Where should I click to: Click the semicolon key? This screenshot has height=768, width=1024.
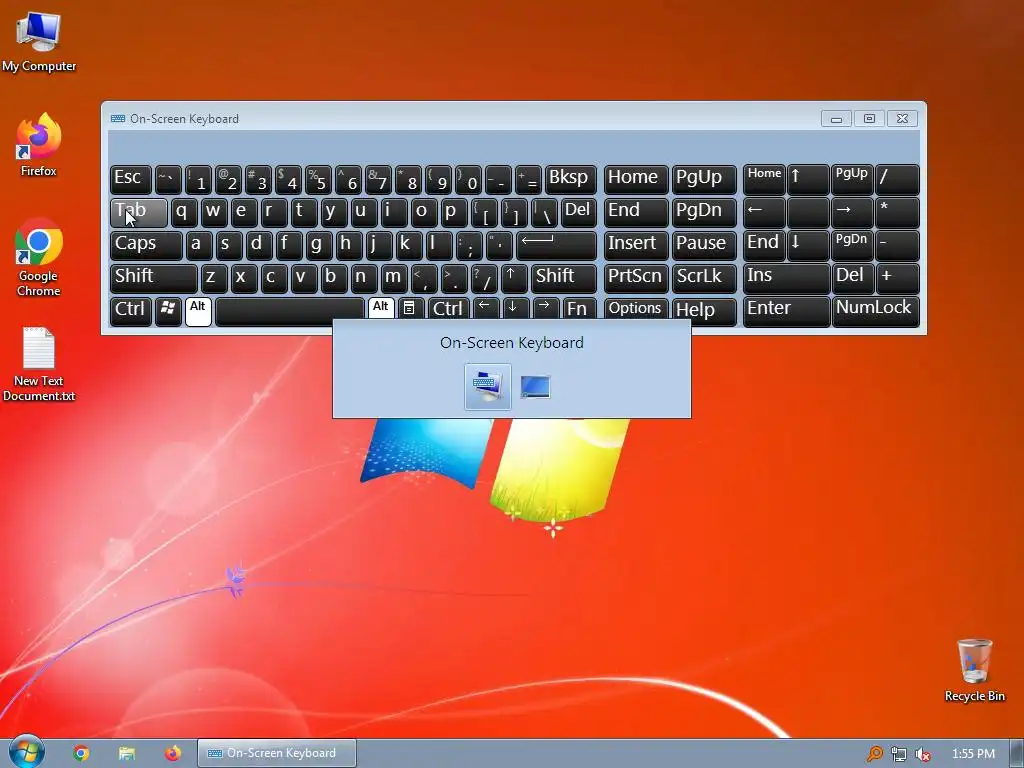[x=469, y=245]
